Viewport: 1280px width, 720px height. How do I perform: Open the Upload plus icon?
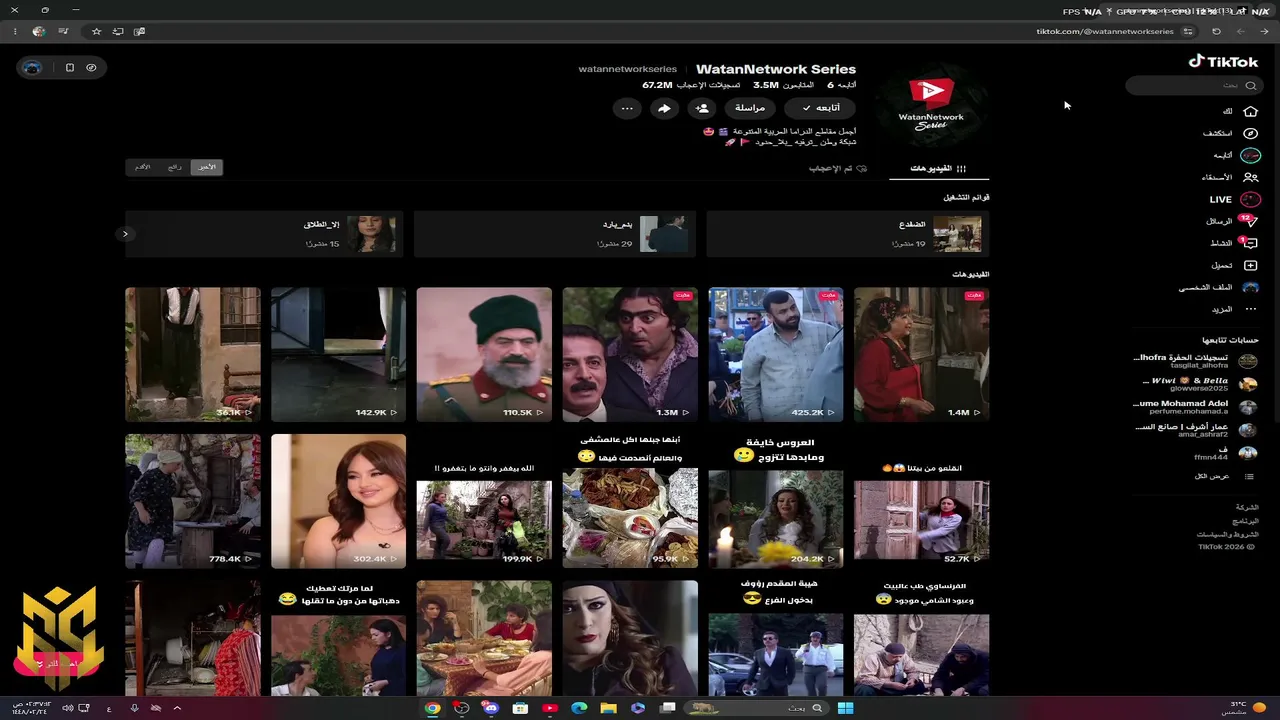coord(1250,265)
